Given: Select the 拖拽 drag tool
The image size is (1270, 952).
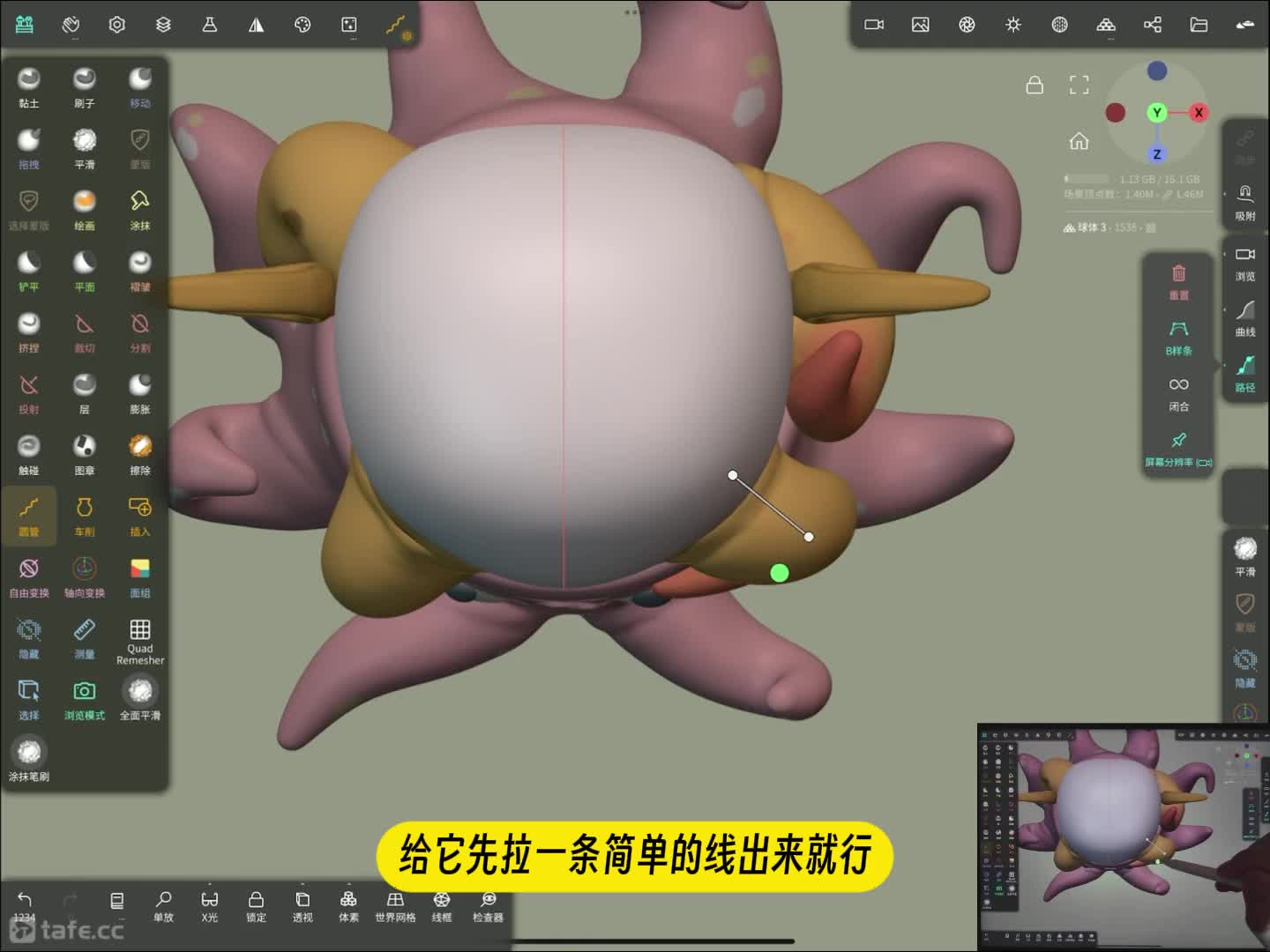Looking at the screenshot, I should click(29, 148).
